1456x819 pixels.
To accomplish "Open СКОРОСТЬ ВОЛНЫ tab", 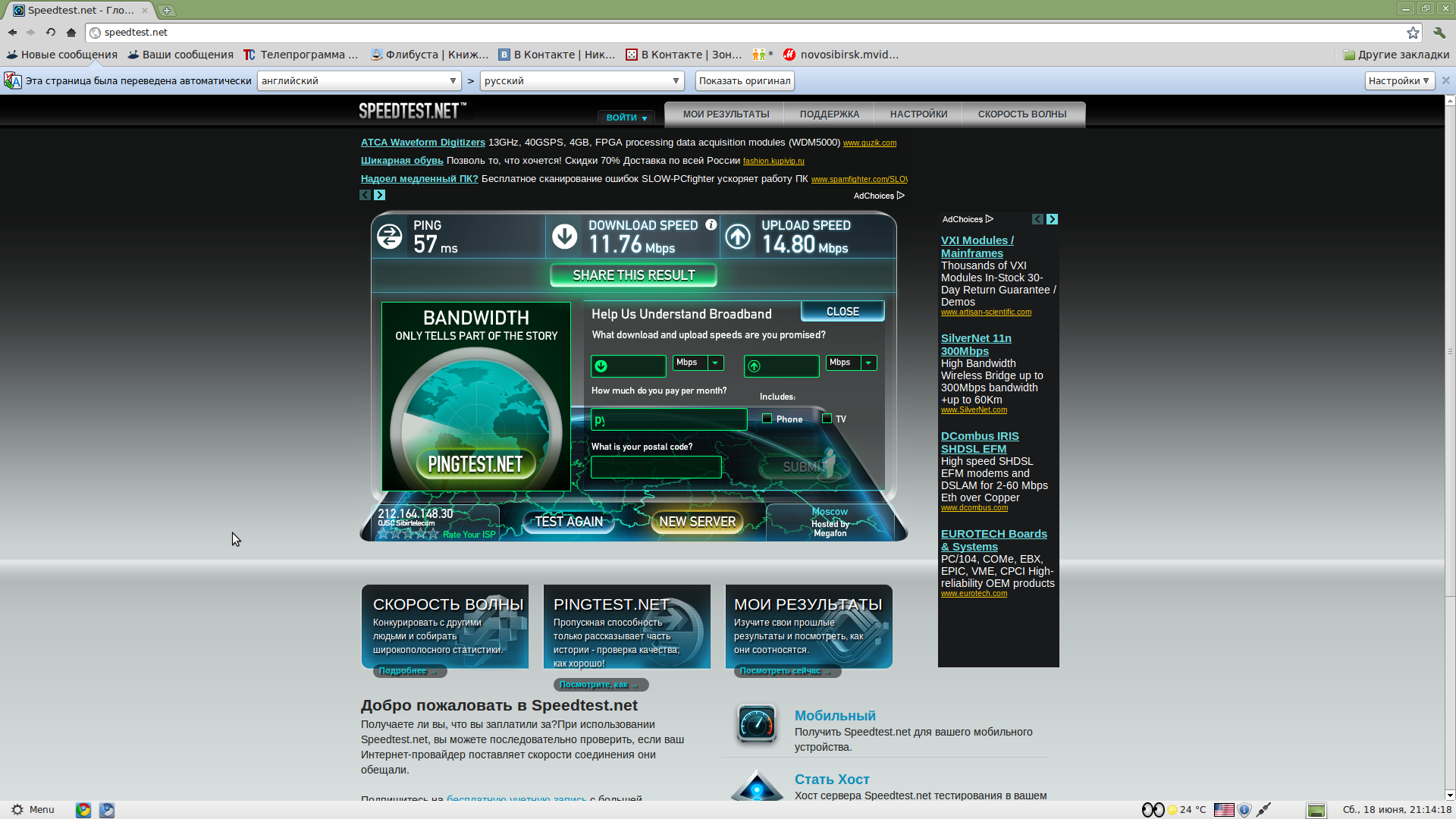I will [x=1022, y=115].
